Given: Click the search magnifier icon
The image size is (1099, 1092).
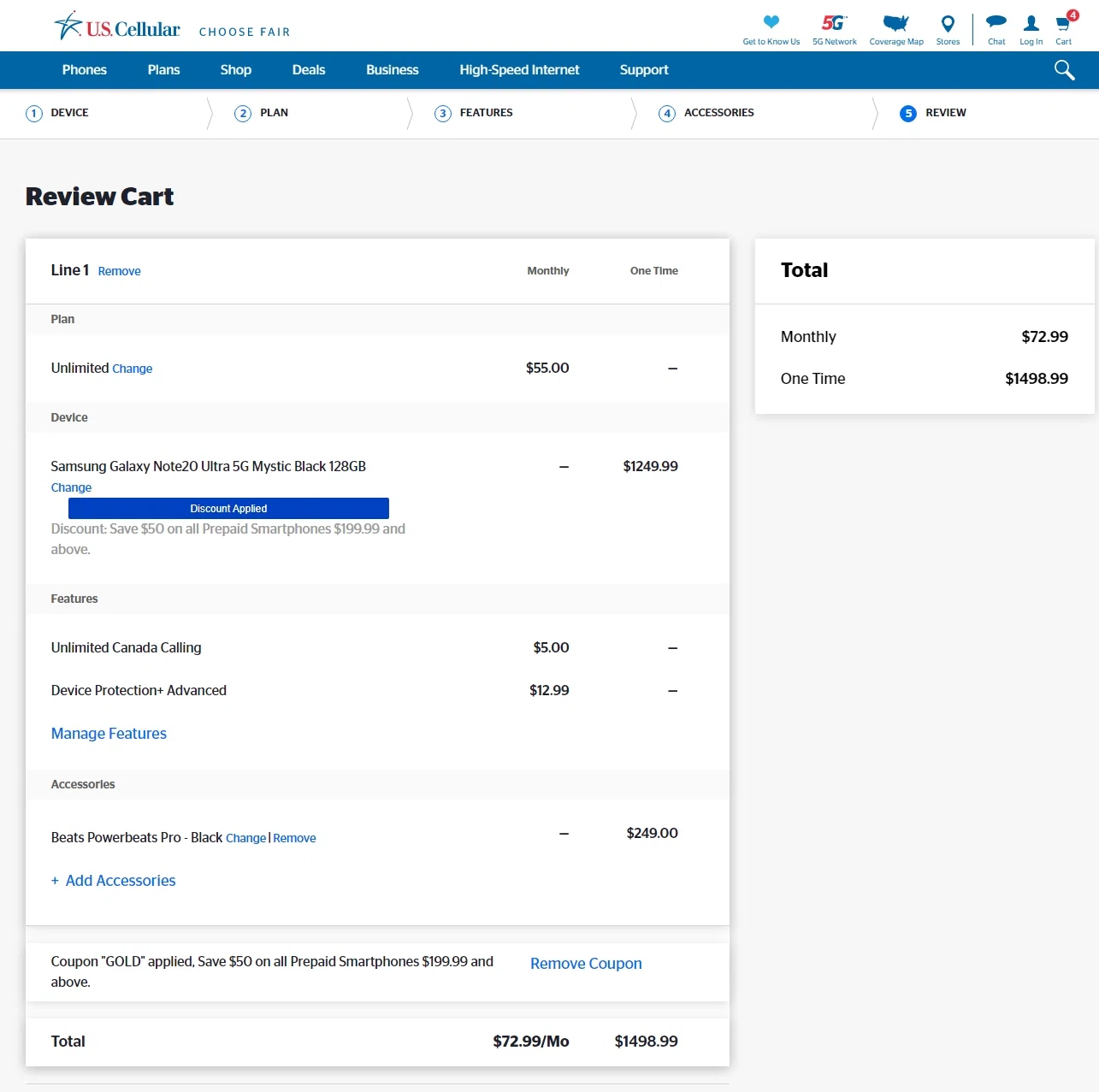Looking at the screenshot, I should (1064, 70).
